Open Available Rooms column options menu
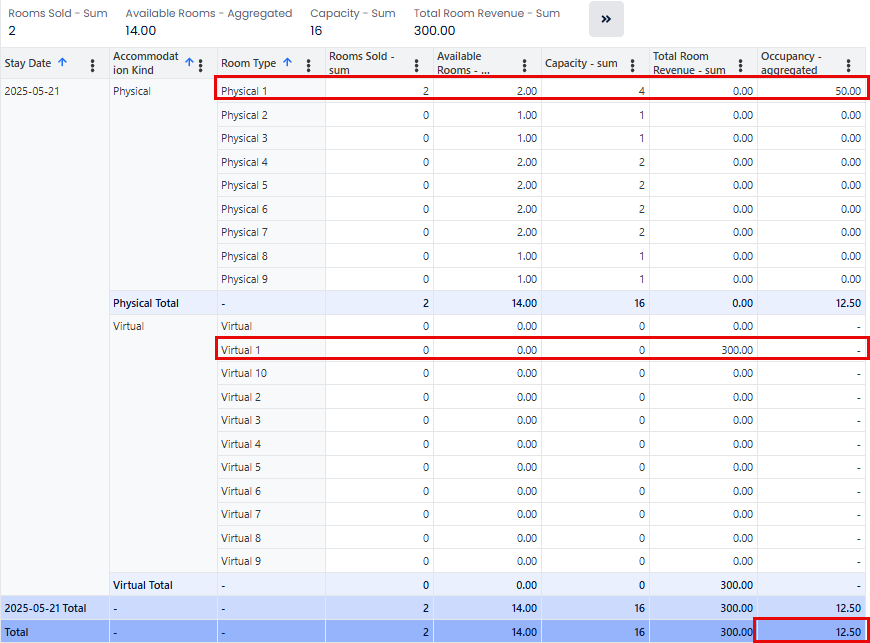Viewport: 870px width, 643px height. (525, 64)
